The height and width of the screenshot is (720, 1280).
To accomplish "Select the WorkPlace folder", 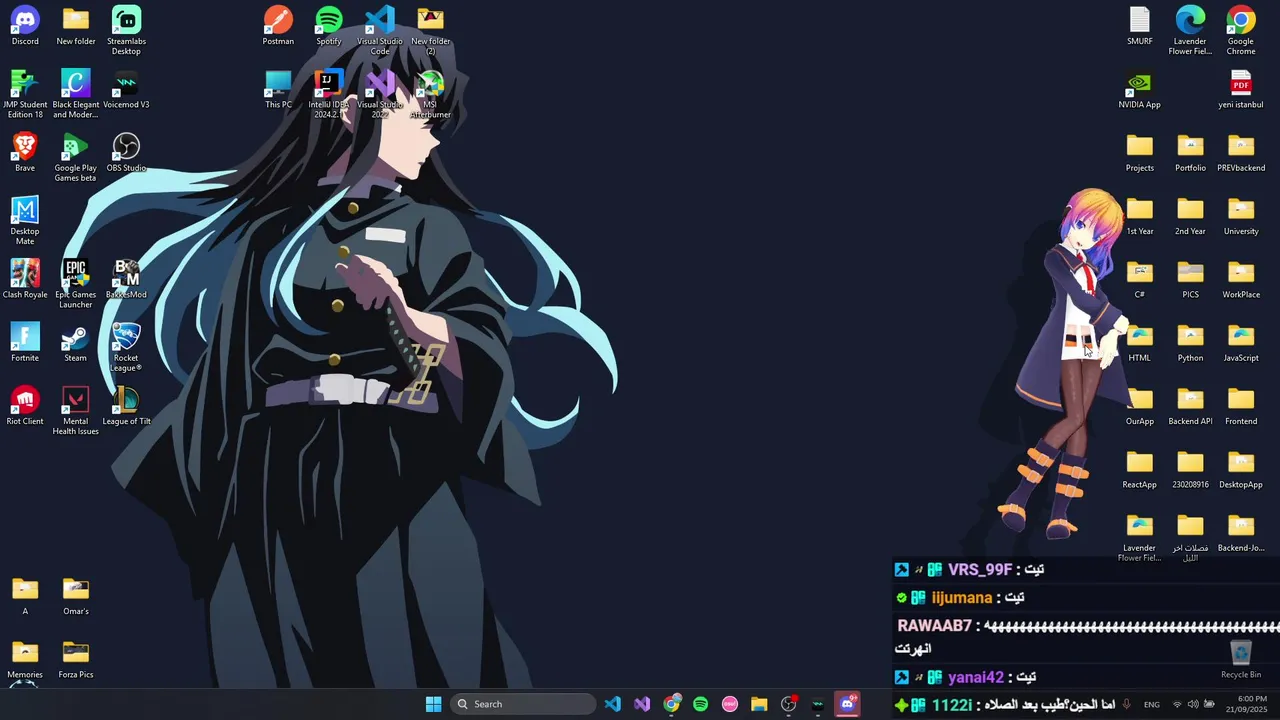I will pos(1241,279).
